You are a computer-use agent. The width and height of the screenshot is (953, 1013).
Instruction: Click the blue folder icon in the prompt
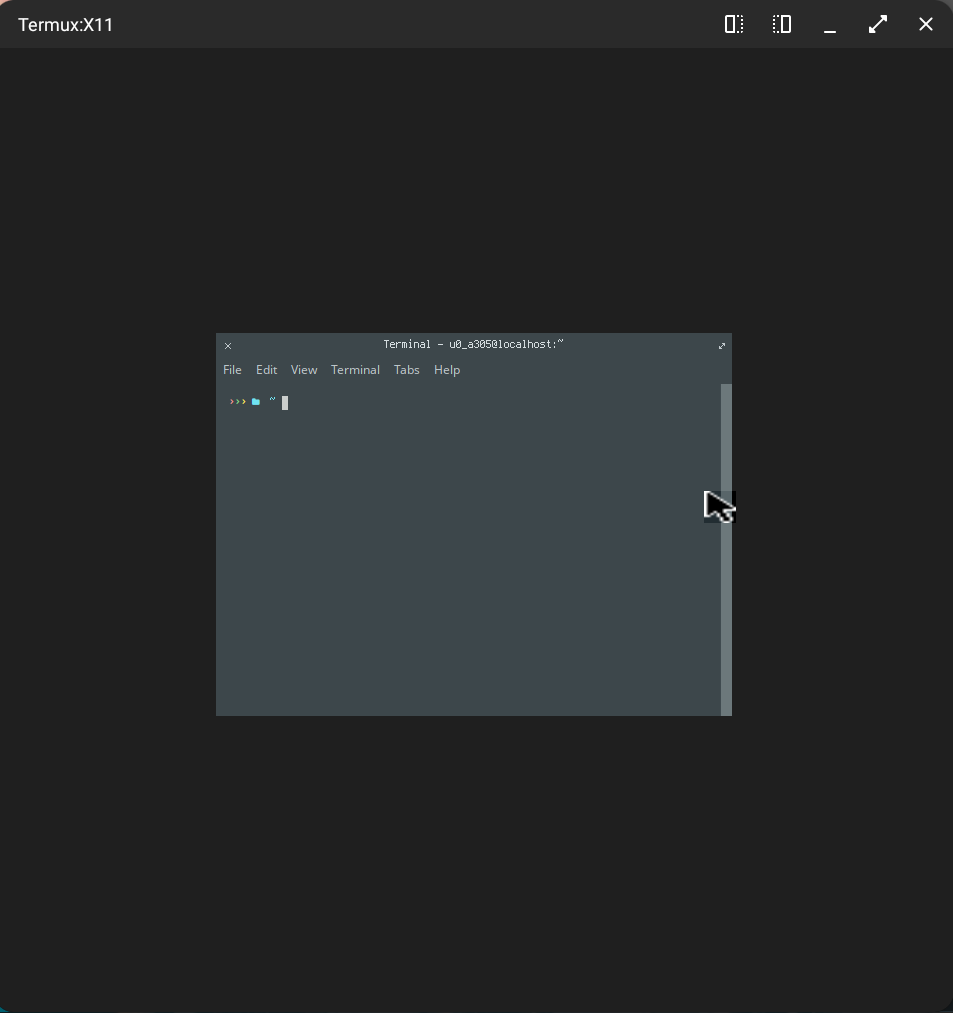pos(256,402)
